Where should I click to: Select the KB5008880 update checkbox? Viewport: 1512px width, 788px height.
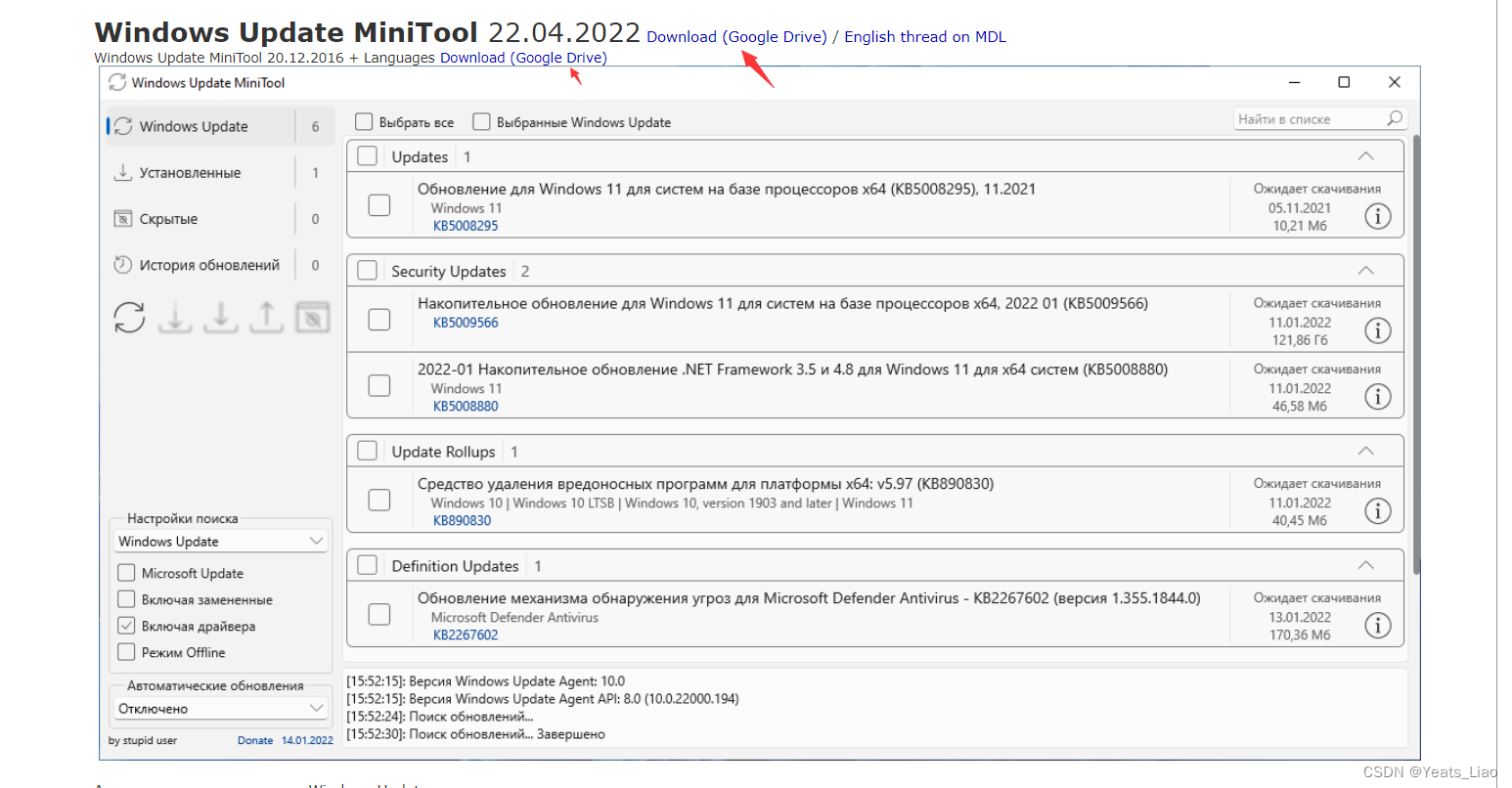point(379,385)
